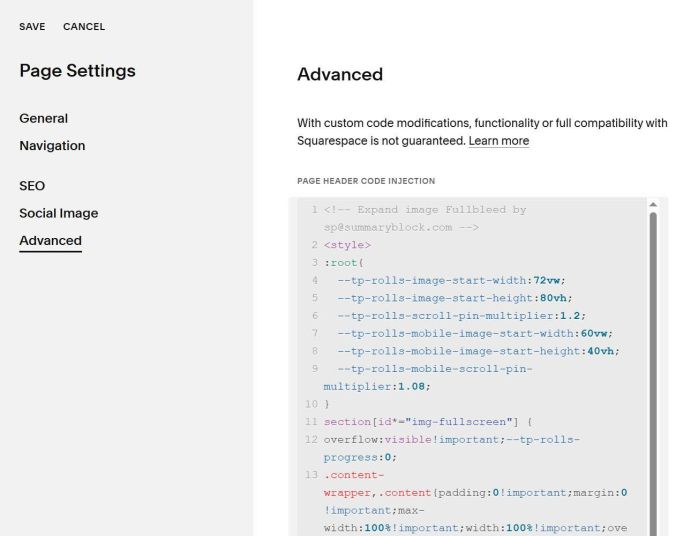
Task: Go to the SEO settings tab
Action: pyautogui.click(x=32, y=186)
